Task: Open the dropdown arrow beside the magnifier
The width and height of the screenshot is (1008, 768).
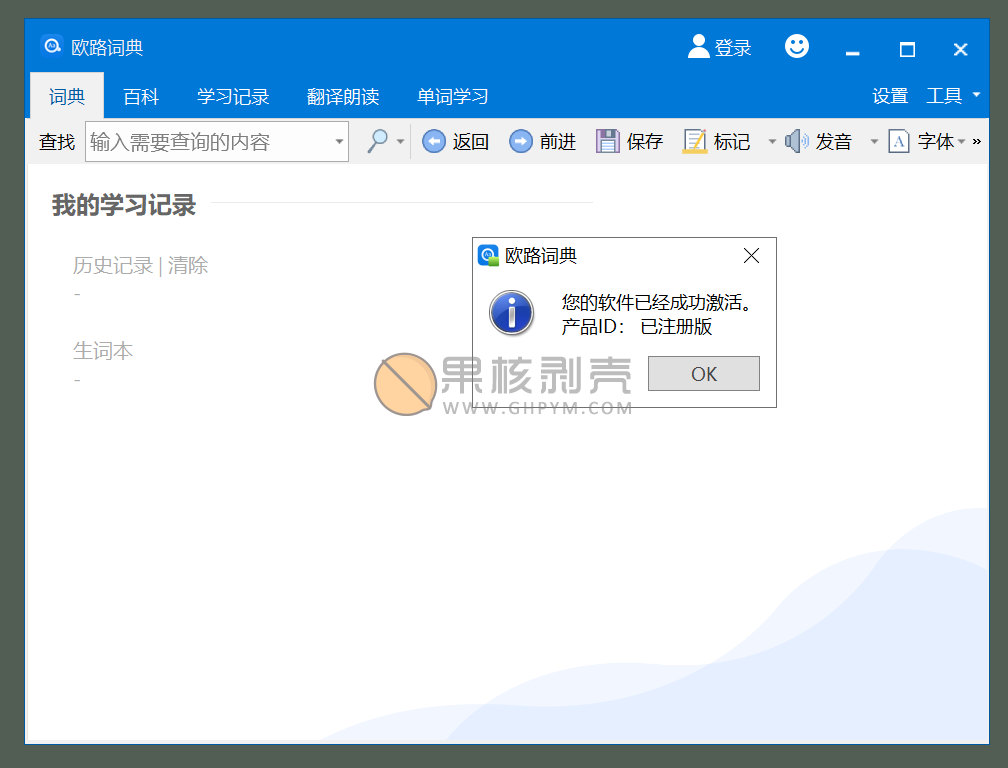Action: [x=401, y=142]
